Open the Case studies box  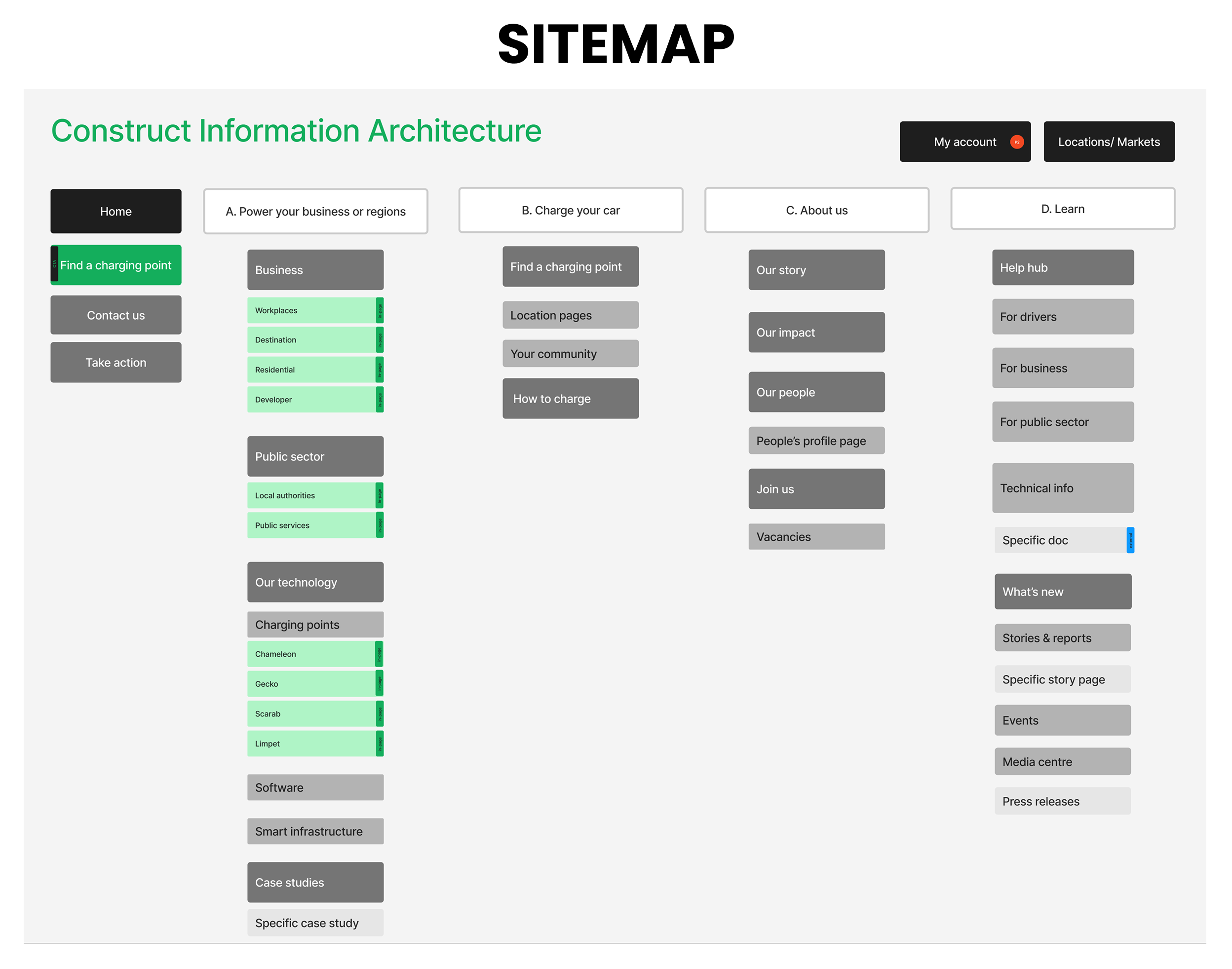pyautogui.click(x=315, y=882)
